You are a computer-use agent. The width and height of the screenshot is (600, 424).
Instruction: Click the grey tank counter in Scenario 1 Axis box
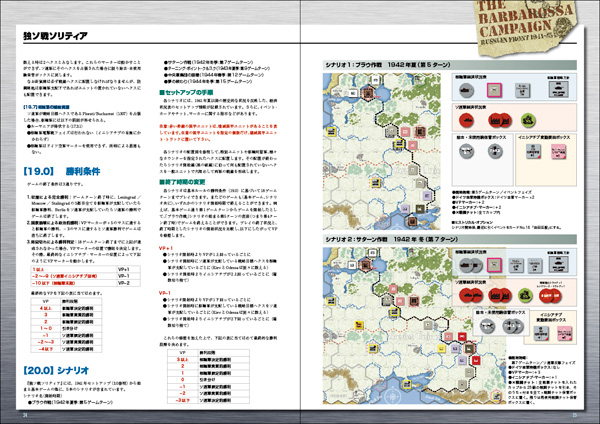click(466, 90)
